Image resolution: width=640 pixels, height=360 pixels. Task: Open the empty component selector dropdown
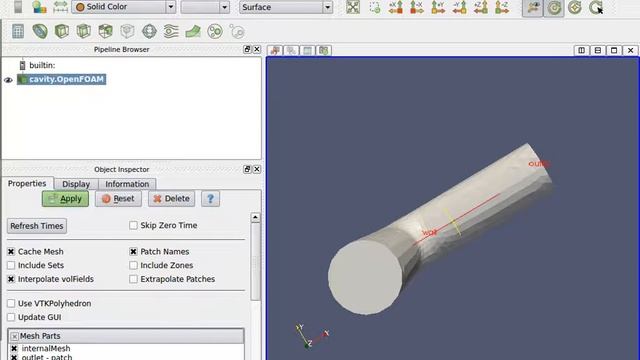coord(205,7)
